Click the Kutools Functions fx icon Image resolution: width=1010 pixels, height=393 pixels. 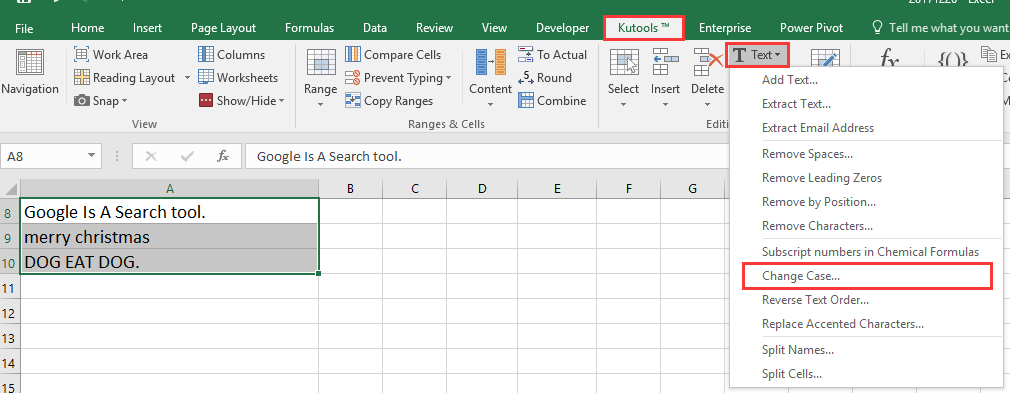point(890,59)
